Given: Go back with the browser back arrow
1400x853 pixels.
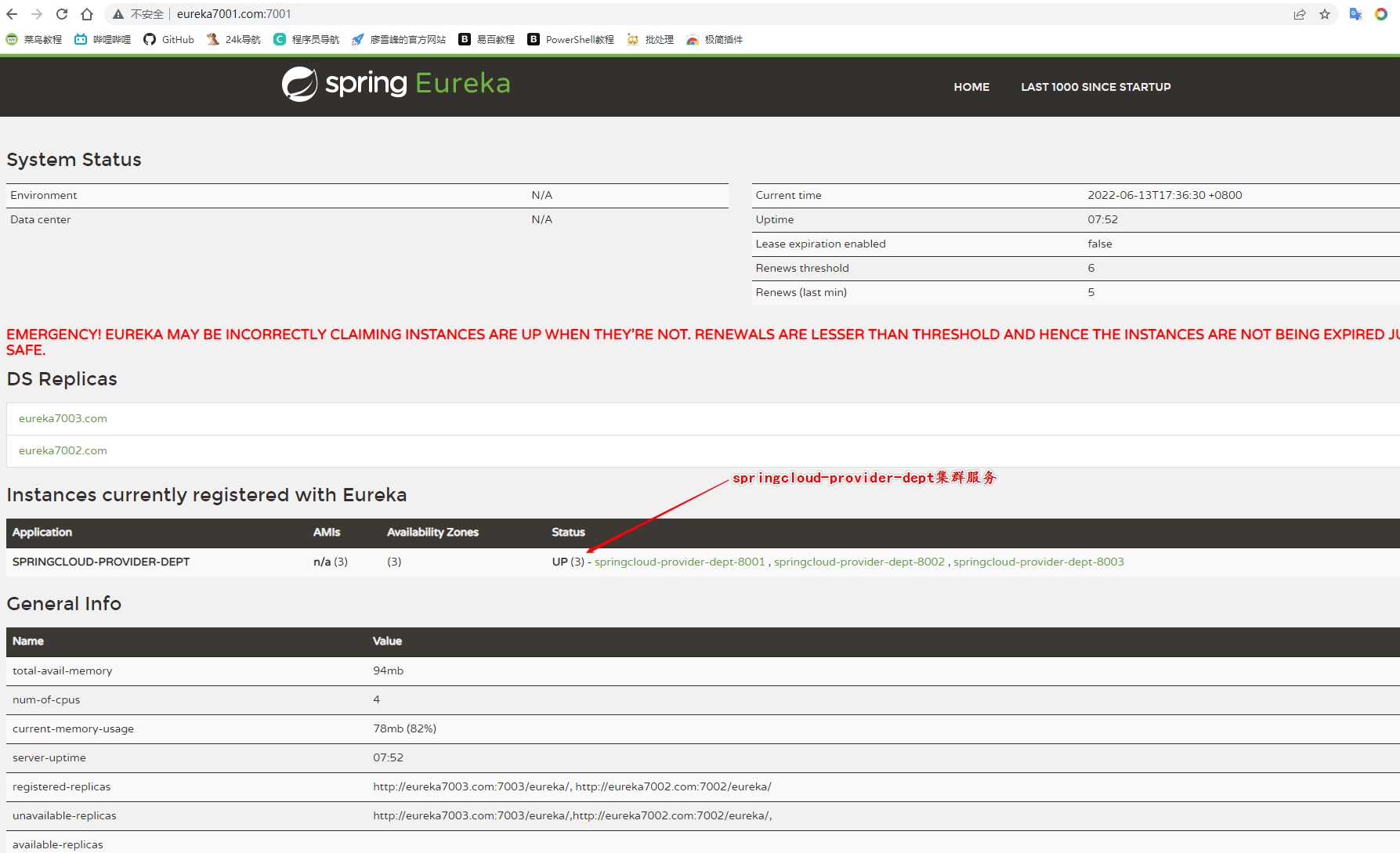Looking at the screenshot, I should (12, 14).
